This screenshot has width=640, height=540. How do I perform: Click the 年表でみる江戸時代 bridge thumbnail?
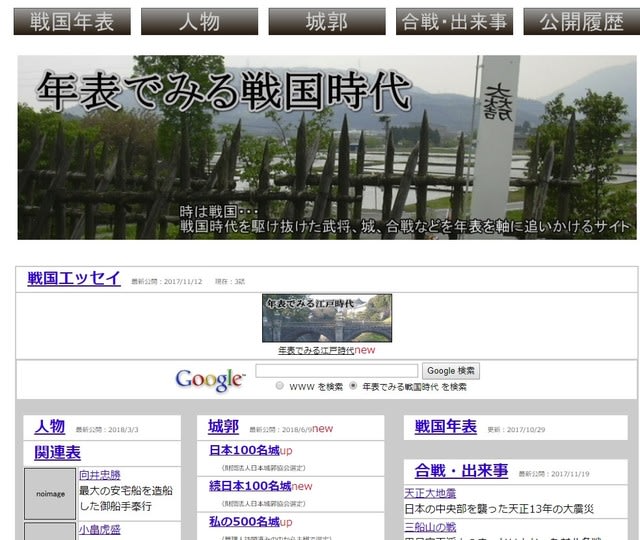coord(327,318)
